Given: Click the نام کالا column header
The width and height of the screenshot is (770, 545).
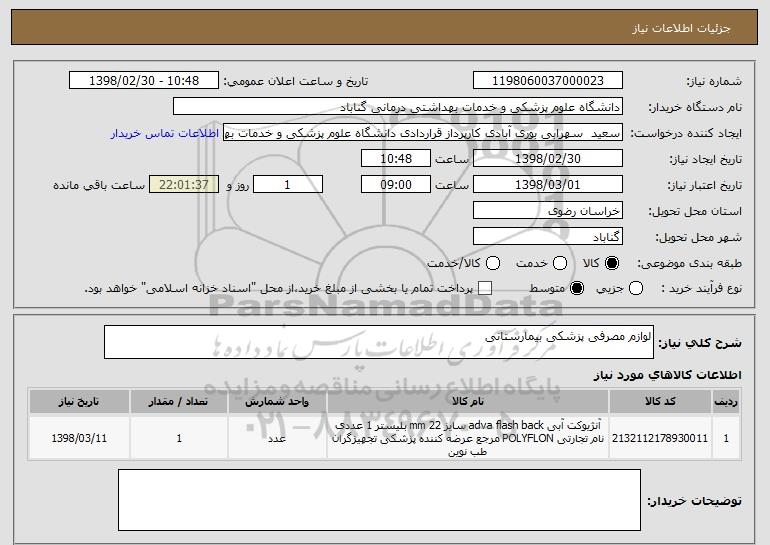Looking at the screenshot, I should [468, 402].
